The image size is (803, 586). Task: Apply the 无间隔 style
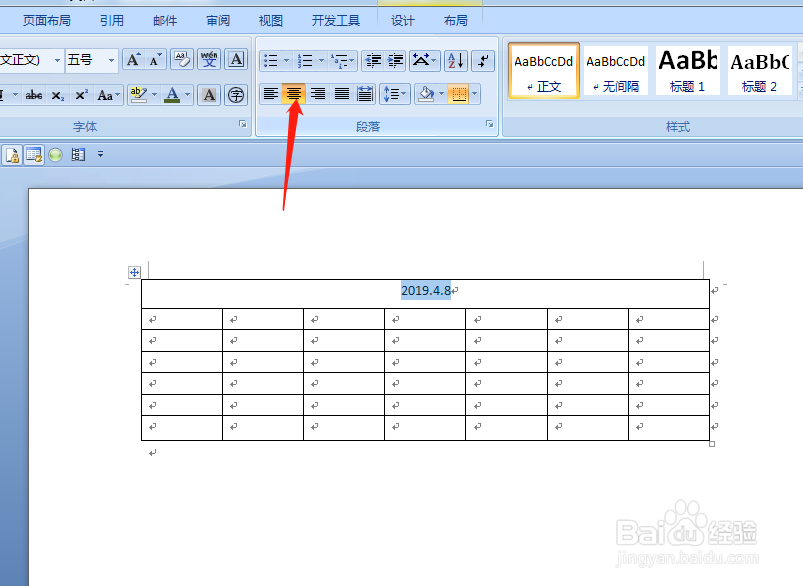pos(616,70)
